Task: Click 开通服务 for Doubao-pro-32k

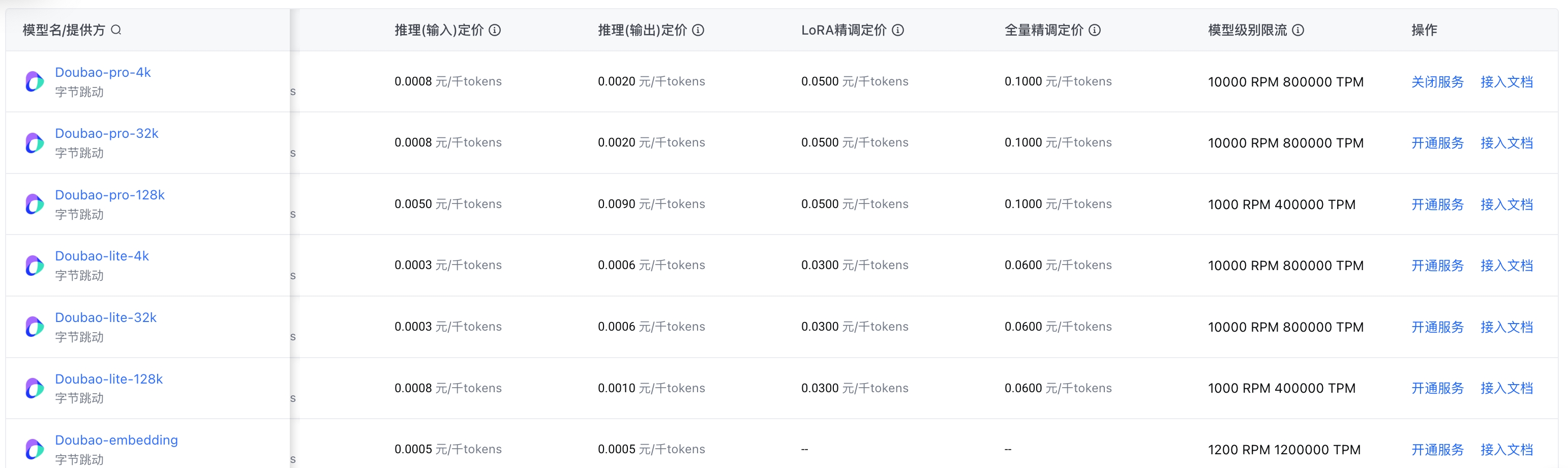Action: point(1437,142)
